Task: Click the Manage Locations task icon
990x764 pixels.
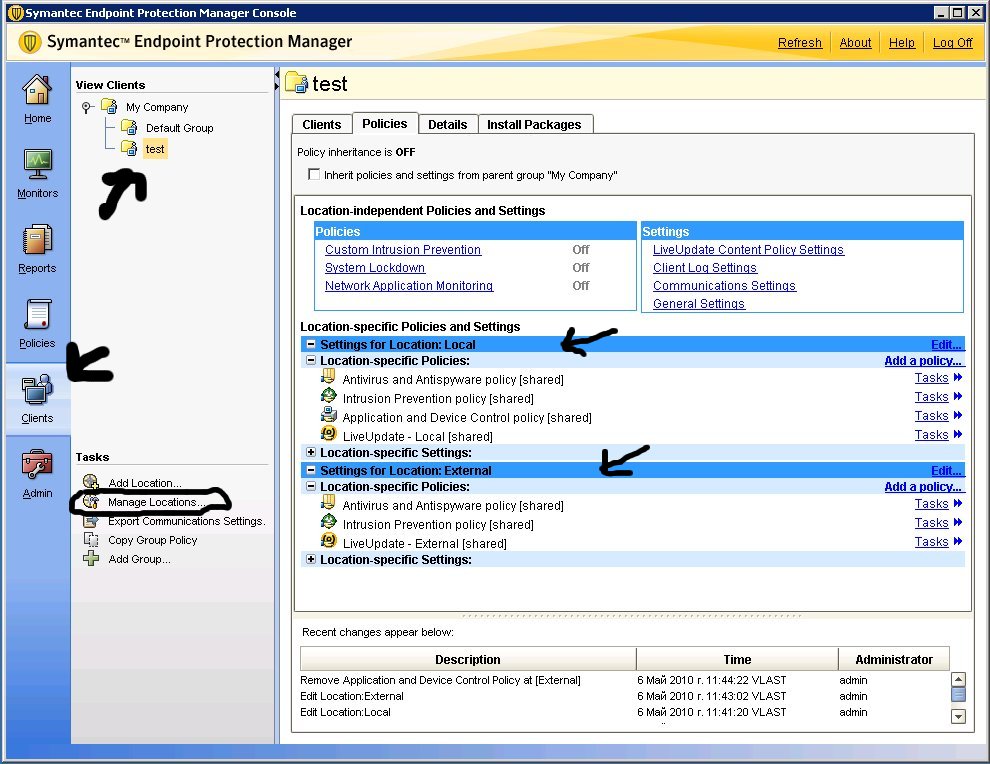Action: click(91, 501)
